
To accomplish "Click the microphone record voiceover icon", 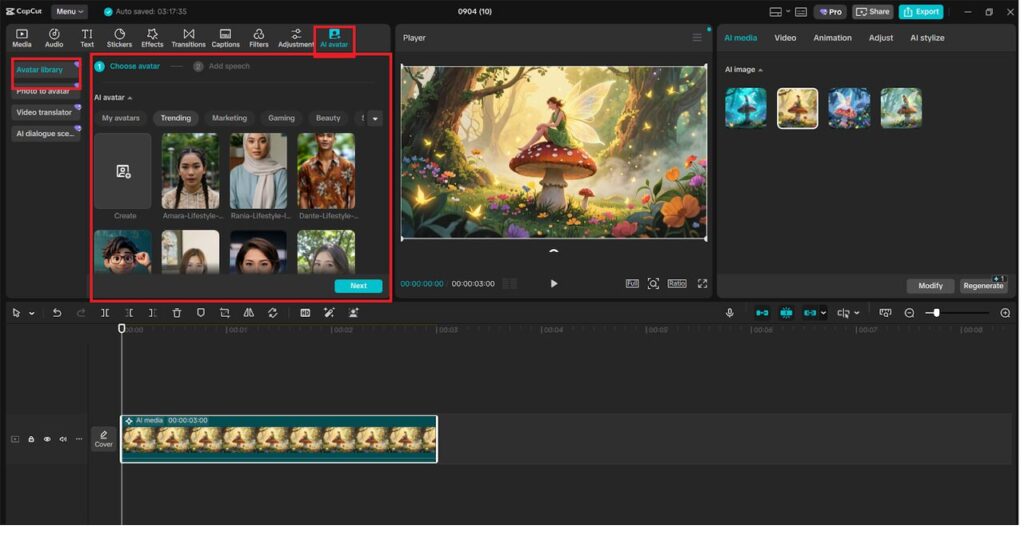I will click(x=729, y=313).
